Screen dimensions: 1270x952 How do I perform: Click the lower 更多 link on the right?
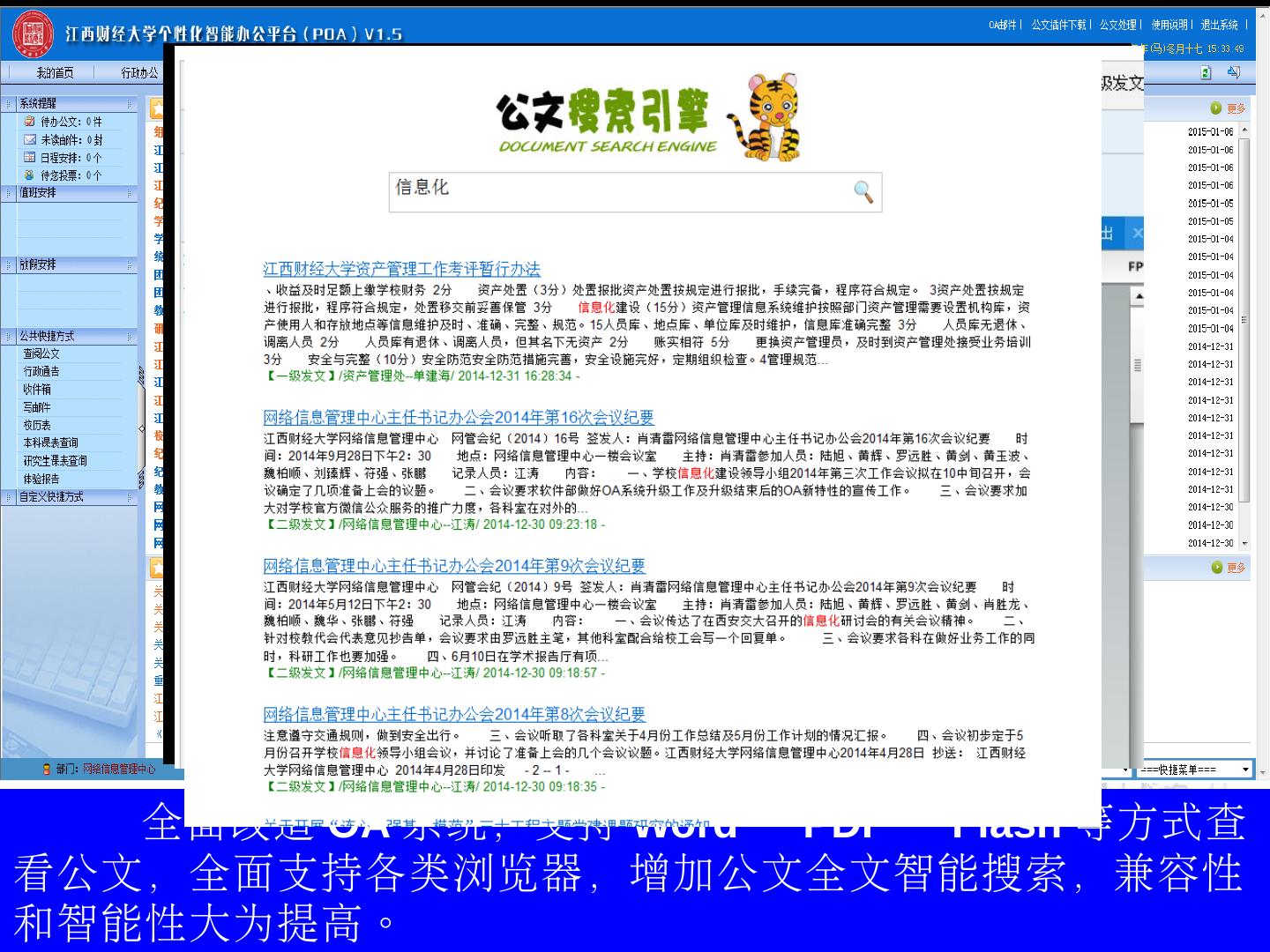(x=1236, y=568)
